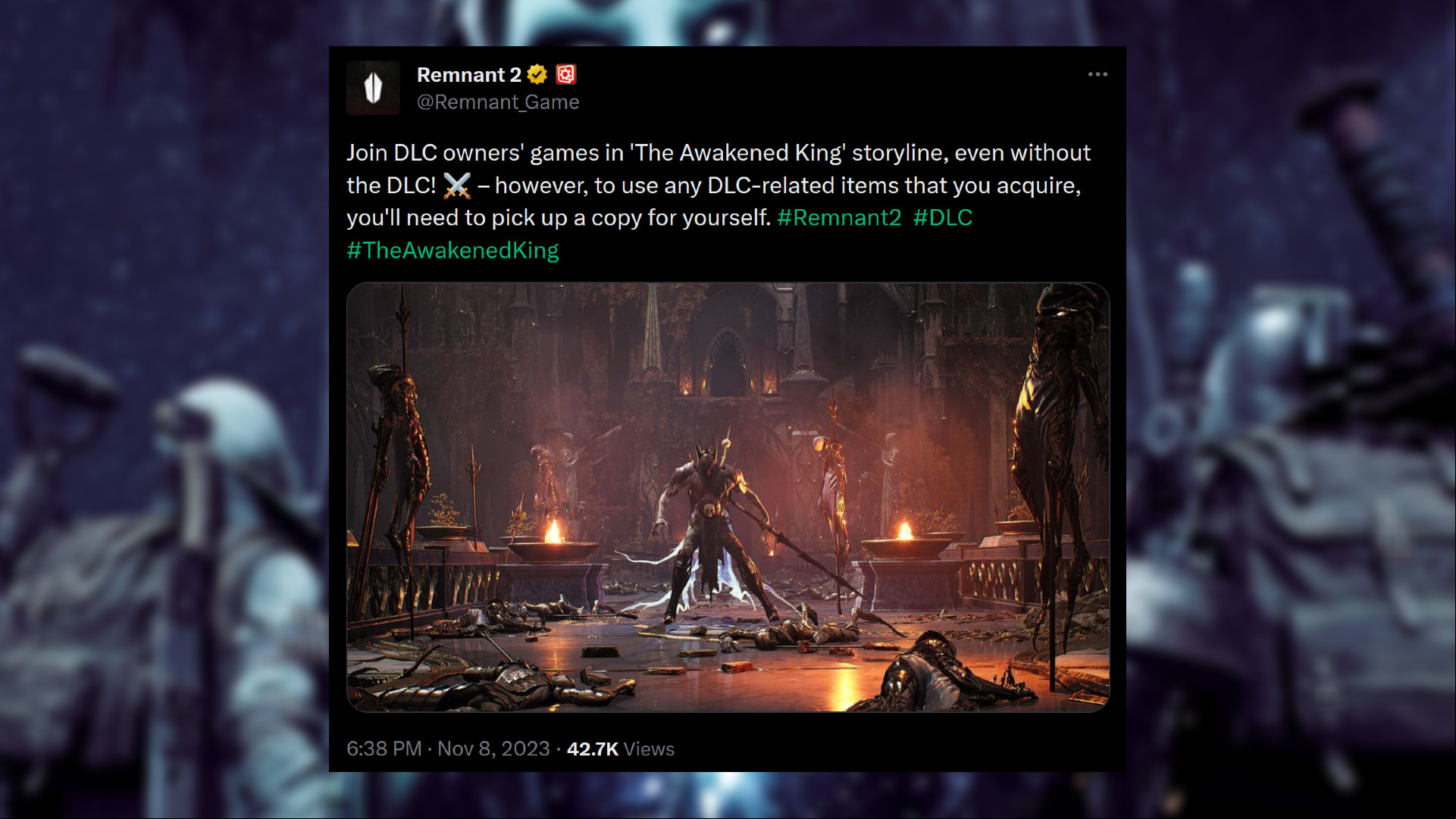Open the #TheAwakenedKing hashtag

(452, 251)
